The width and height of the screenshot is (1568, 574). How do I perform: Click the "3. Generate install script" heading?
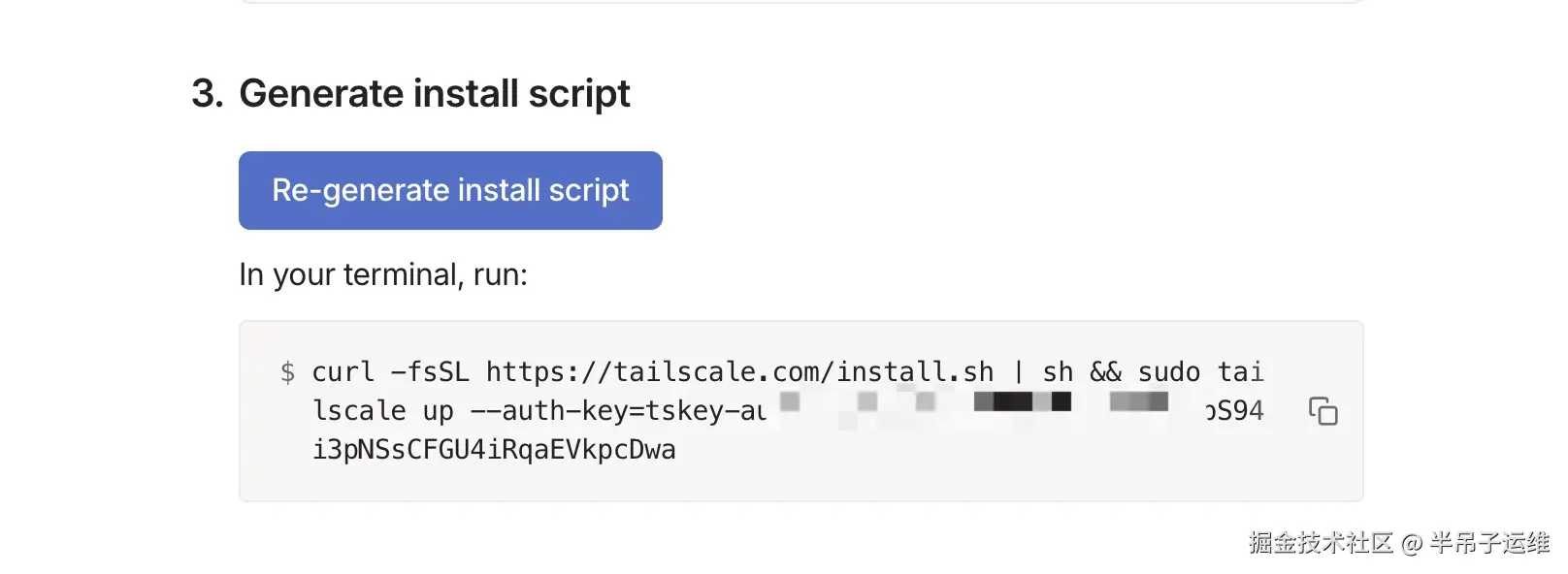(410, 93)
